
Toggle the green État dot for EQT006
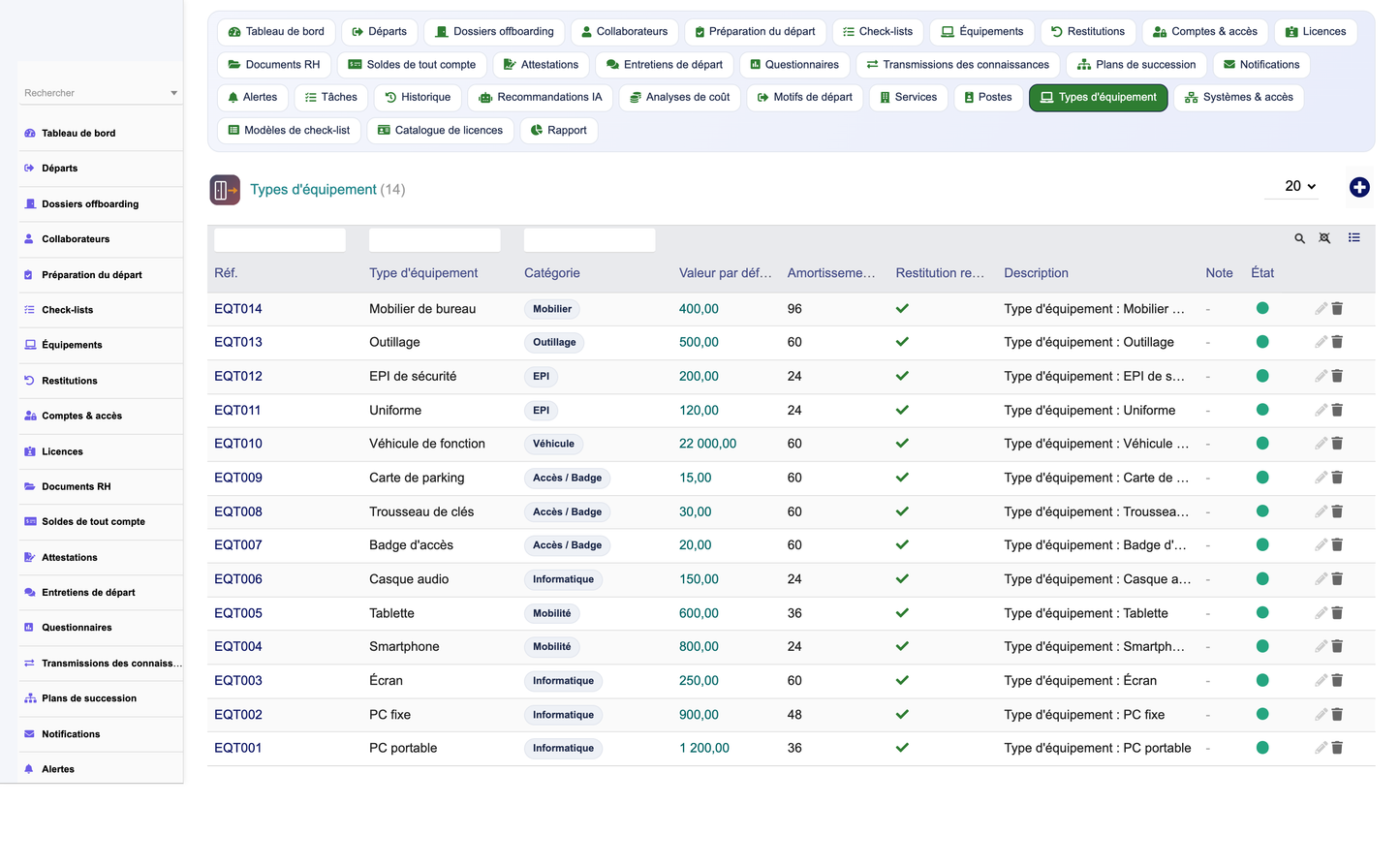(1262, 578)
